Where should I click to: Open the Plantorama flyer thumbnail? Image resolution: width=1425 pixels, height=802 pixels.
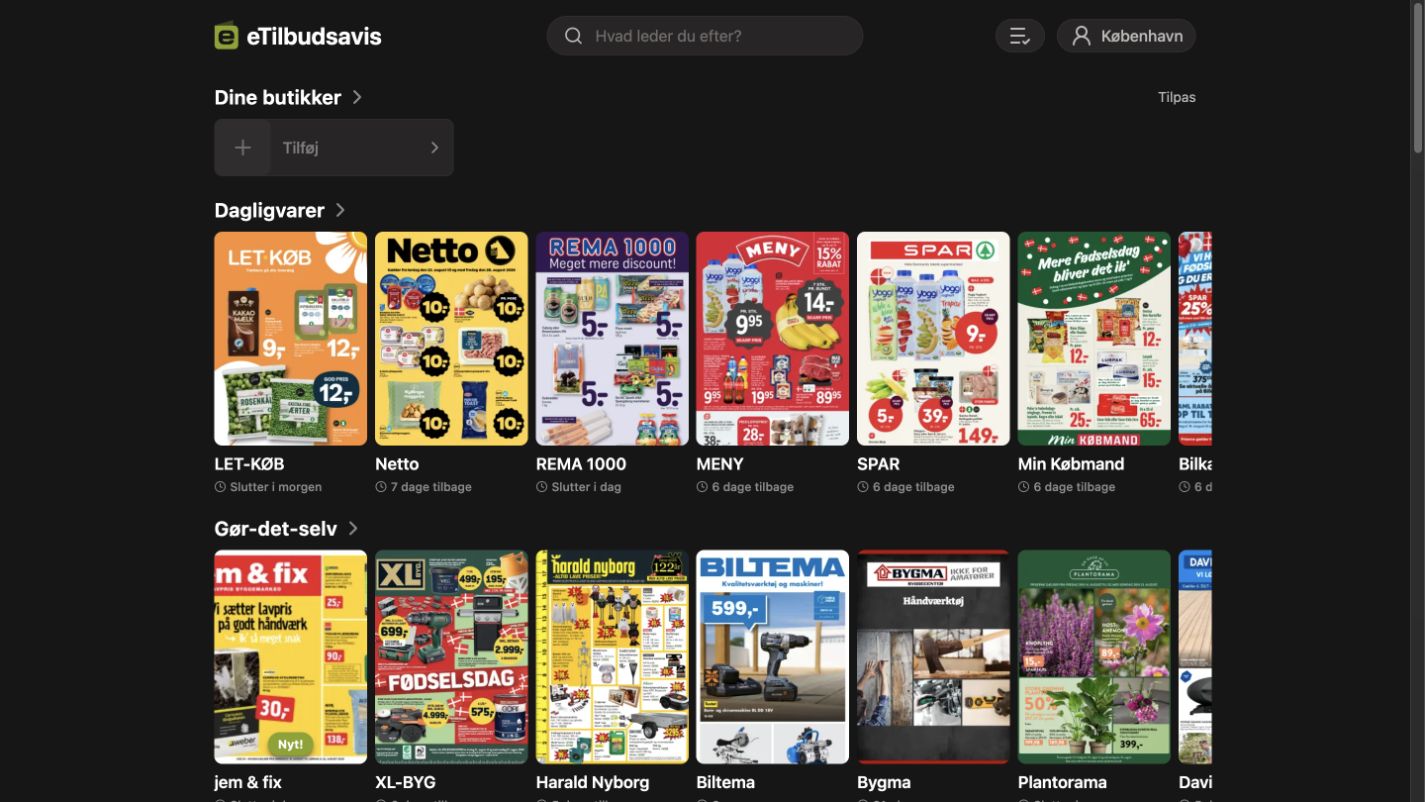1094,657
